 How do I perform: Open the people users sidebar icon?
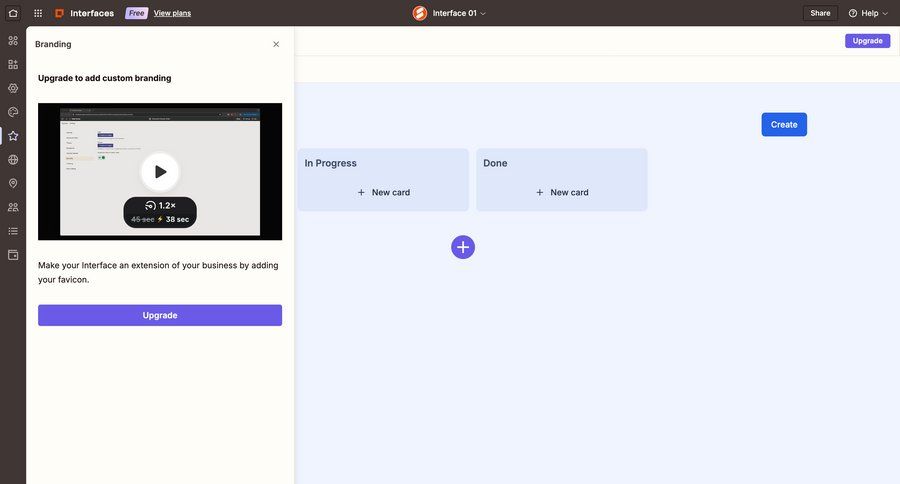[13, 207]
